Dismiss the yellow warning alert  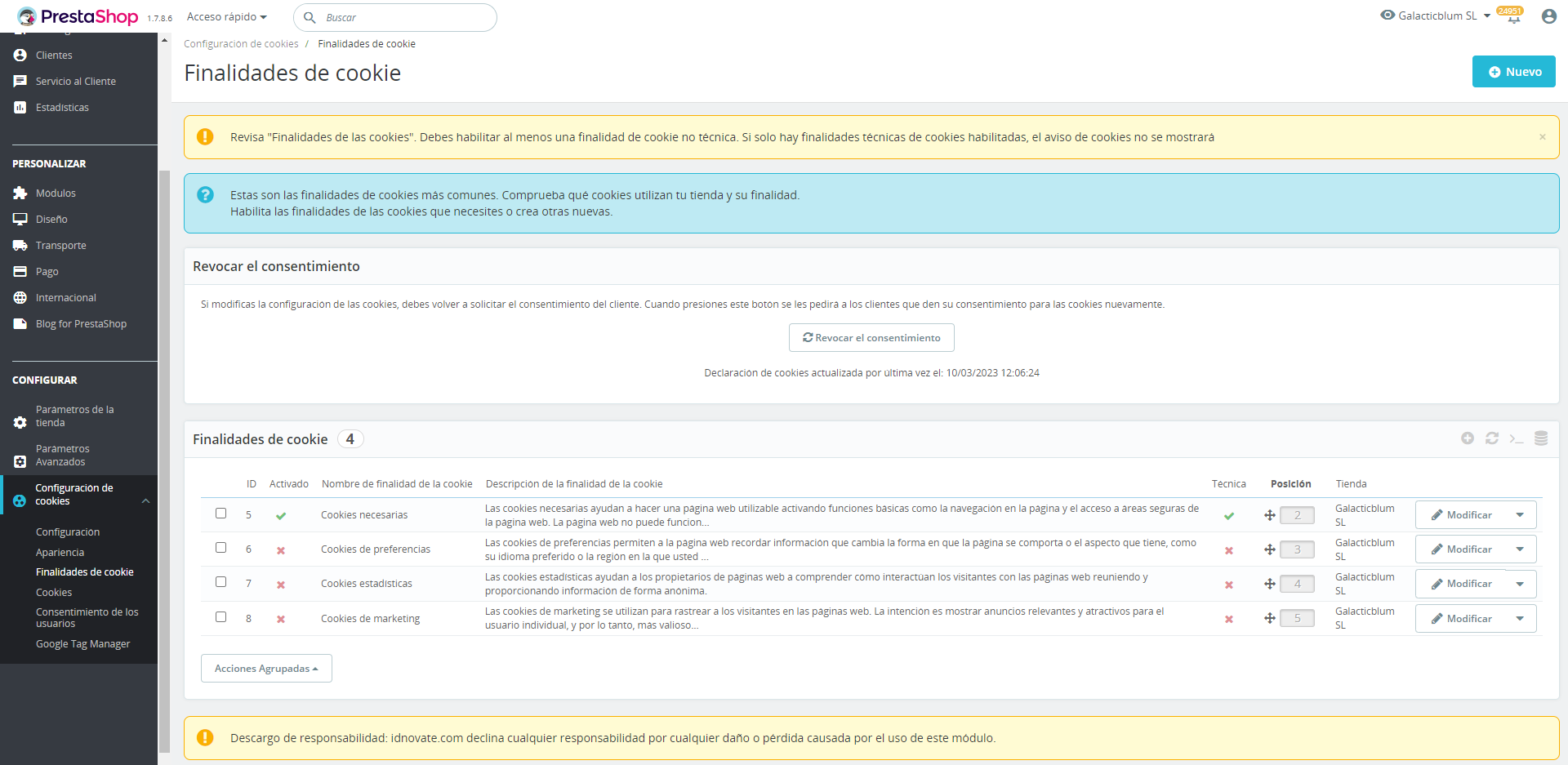coord(1543,137)
